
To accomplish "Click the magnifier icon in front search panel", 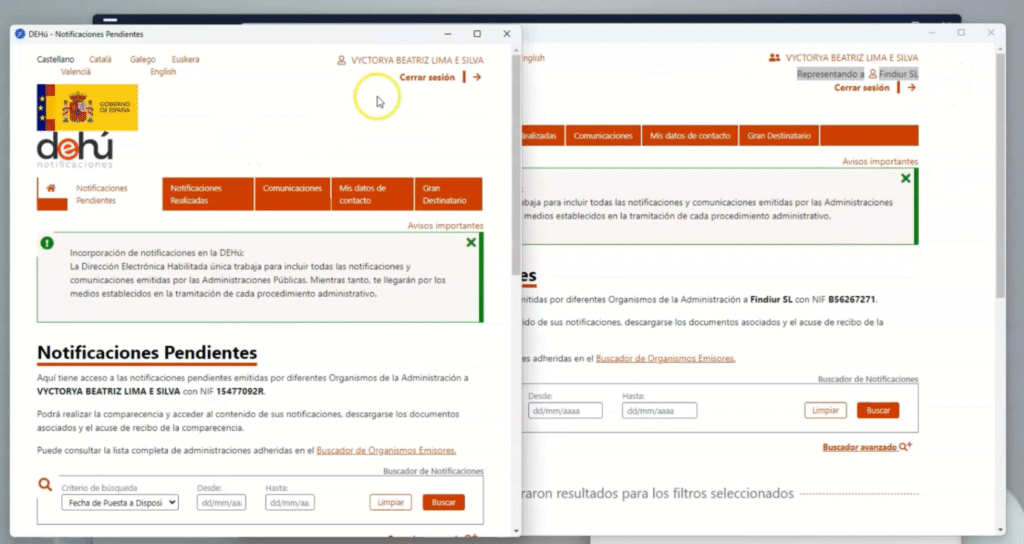I will pyautogui.click(x=44, y=484).
